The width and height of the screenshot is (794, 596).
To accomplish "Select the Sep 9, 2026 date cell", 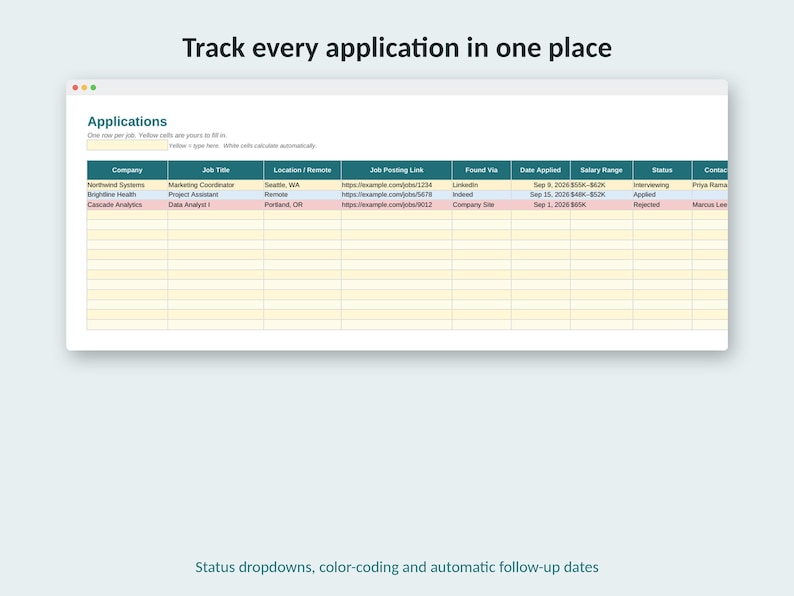I will (x=541, y=185).
